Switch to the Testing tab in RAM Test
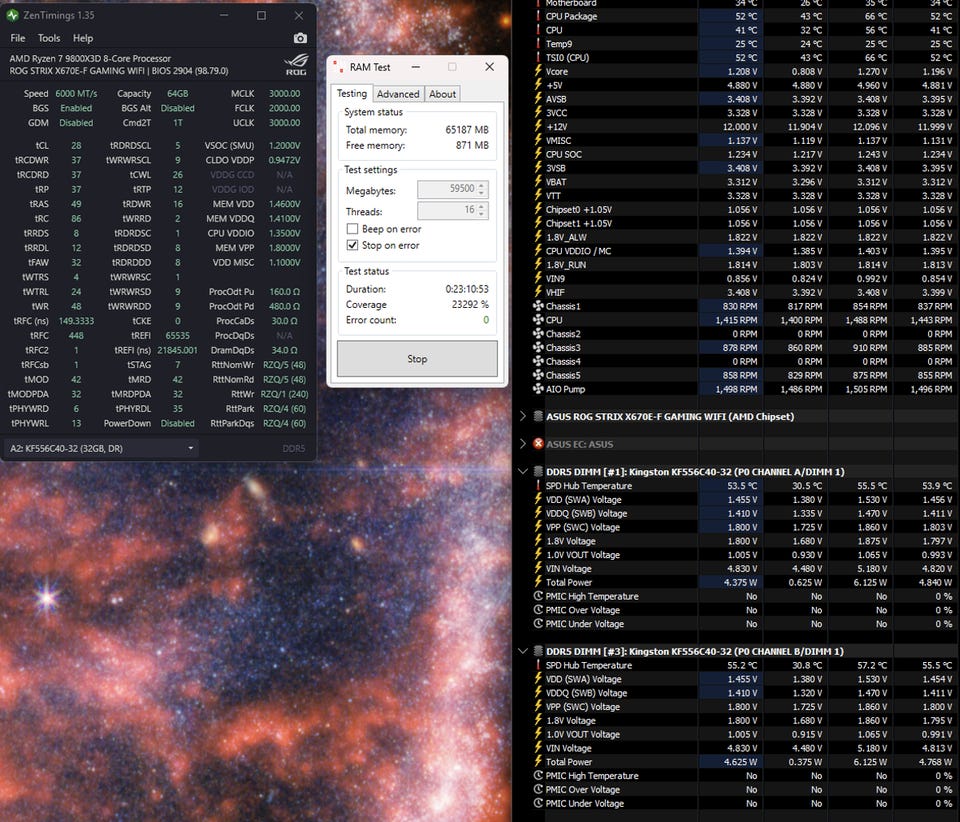This screenshot has height=822, width=960. point(352,93)
